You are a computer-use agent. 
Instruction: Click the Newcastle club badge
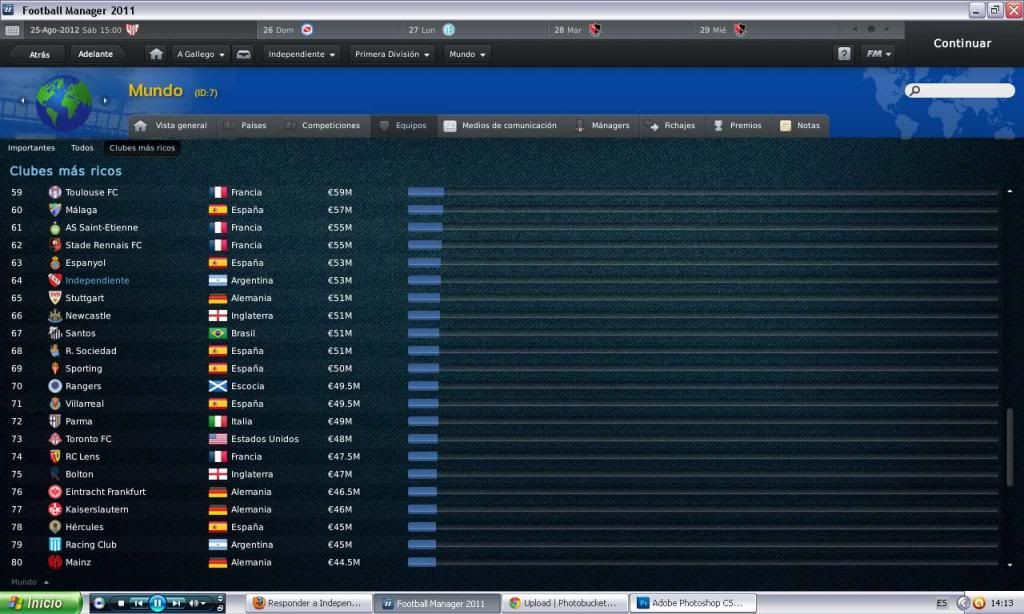point(55,315)
